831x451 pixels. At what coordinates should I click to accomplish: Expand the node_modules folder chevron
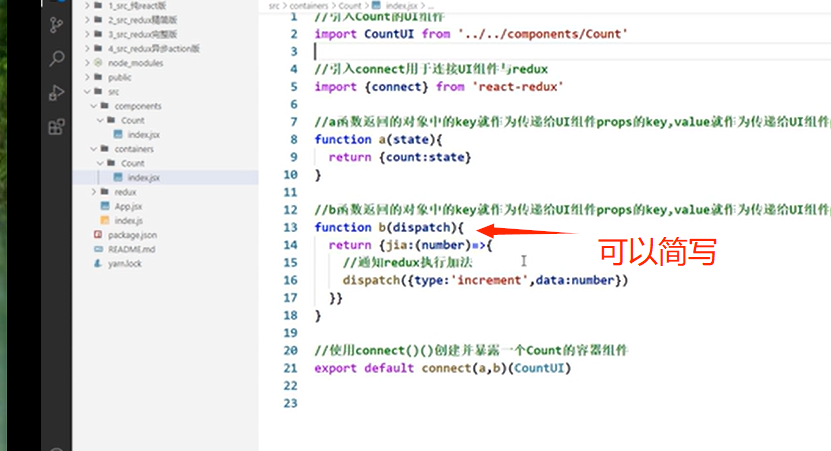click(87, 63)
